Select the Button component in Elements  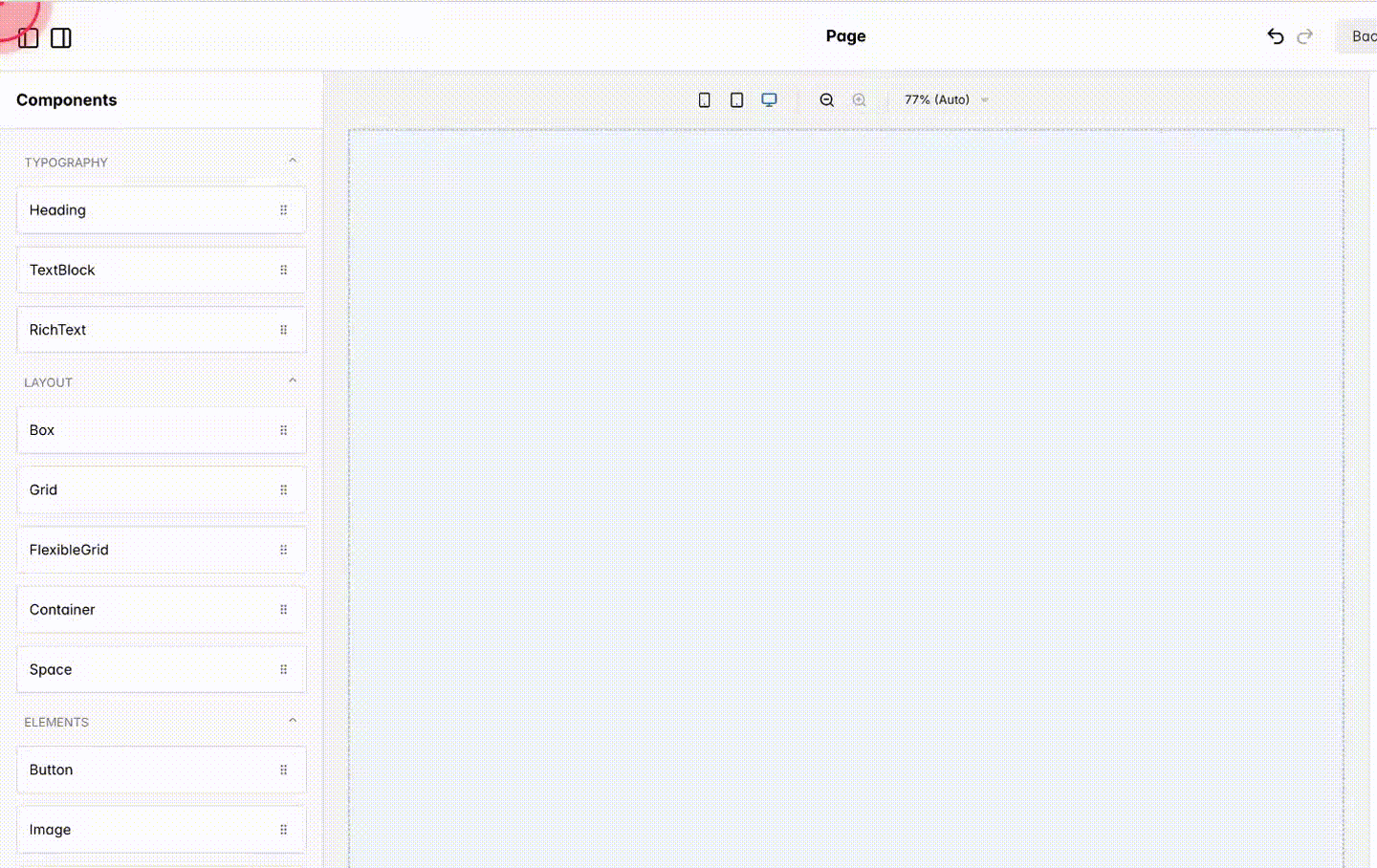[x=143, y=770]
